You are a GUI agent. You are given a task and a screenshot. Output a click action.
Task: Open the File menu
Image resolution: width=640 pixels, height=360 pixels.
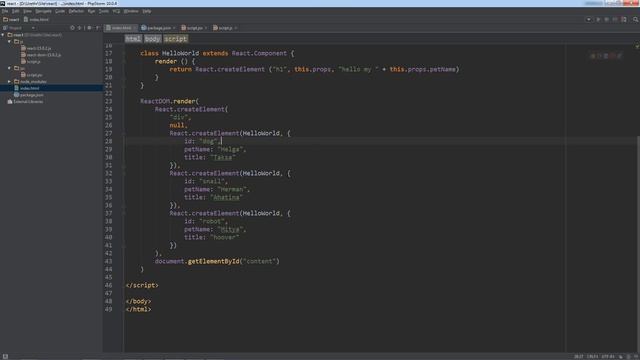point(5,11)
